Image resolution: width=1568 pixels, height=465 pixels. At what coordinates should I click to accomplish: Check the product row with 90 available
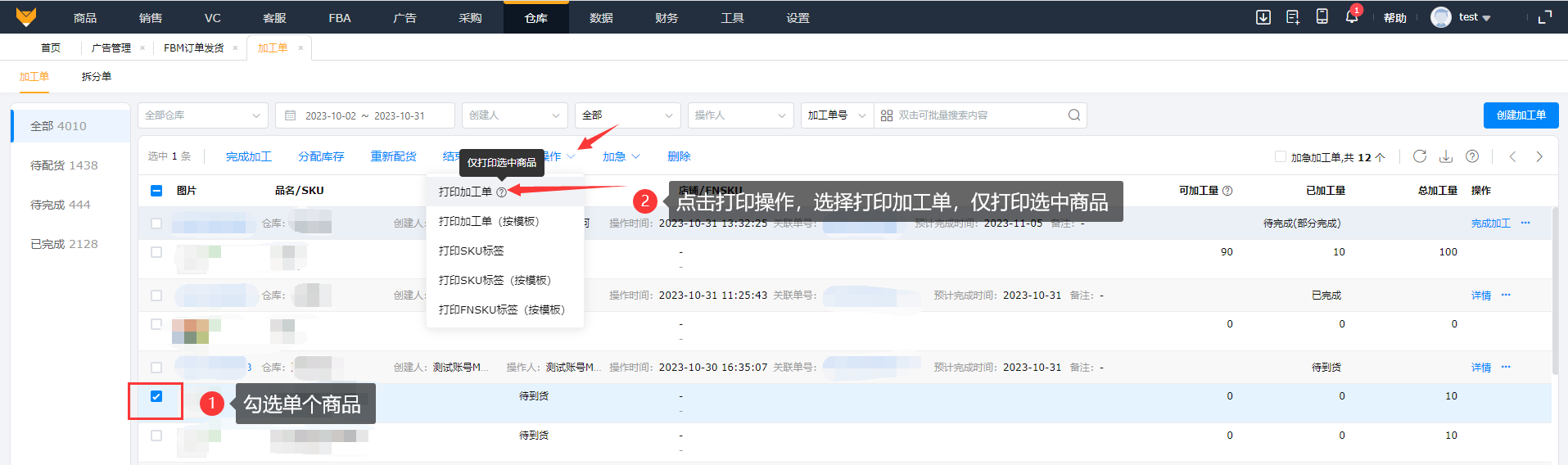coord(156,252)
